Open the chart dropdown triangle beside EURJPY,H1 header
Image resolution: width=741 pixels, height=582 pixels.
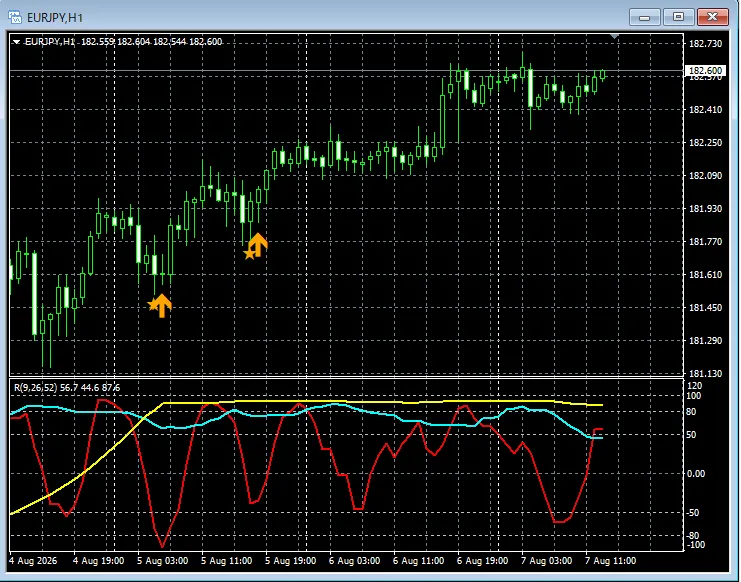point(17,42)
